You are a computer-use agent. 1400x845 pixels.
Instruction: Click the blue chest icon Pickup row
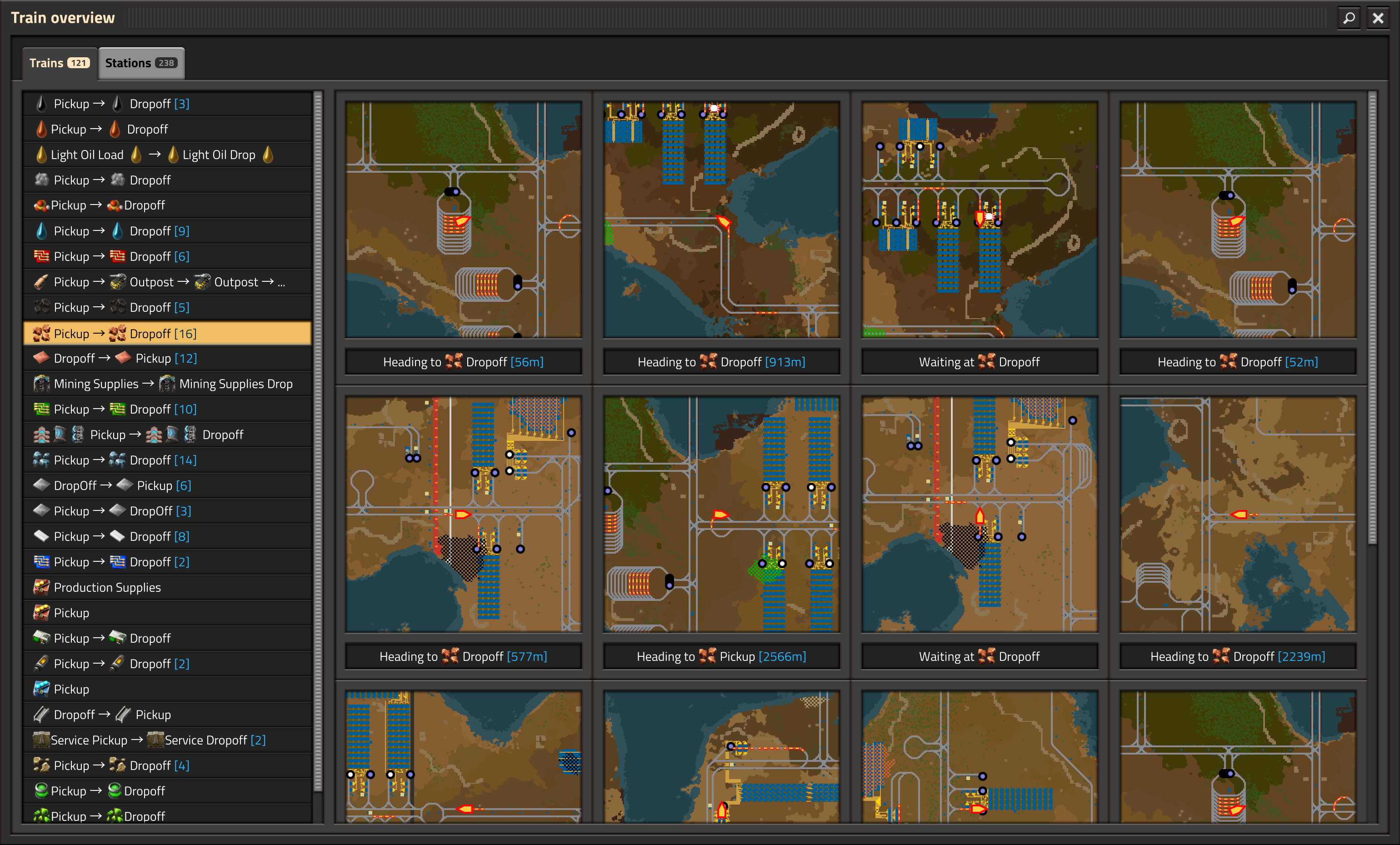coord(41,689)
